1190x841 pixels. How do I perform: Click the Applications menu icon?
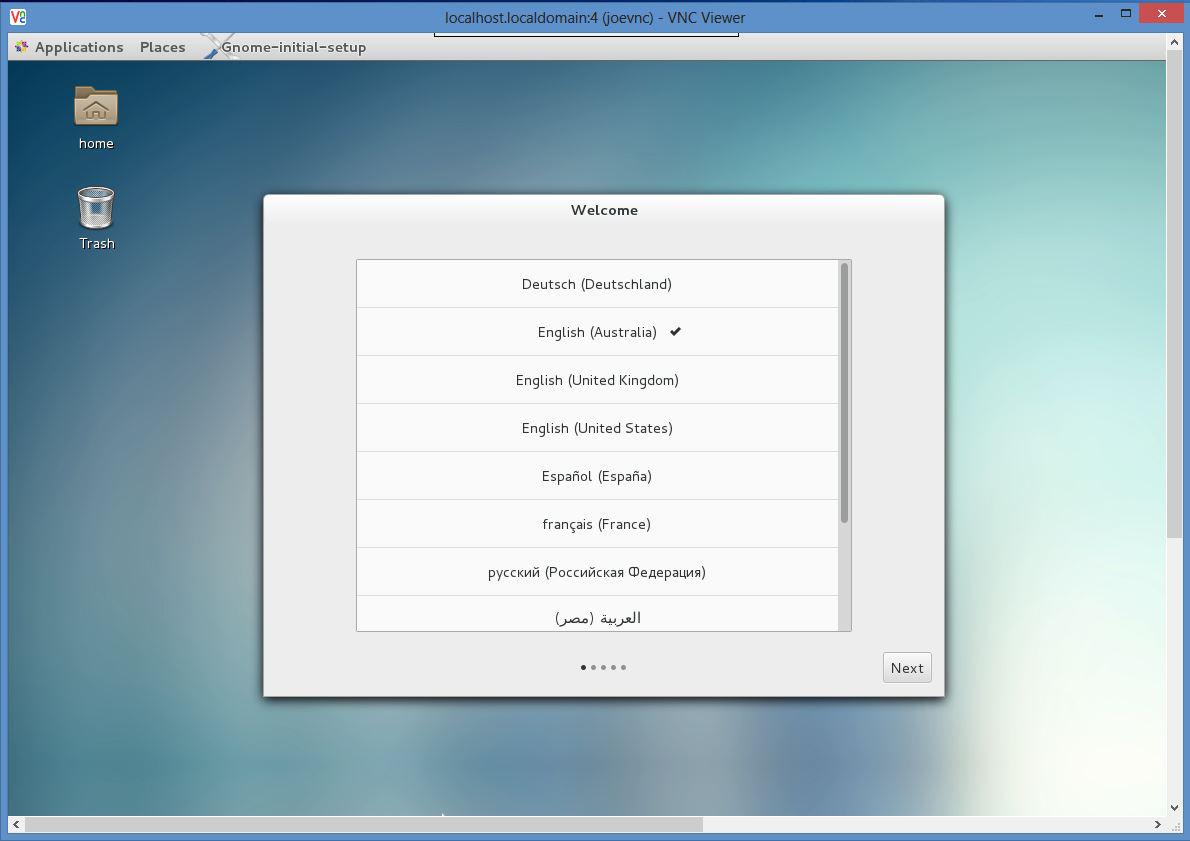20,46
